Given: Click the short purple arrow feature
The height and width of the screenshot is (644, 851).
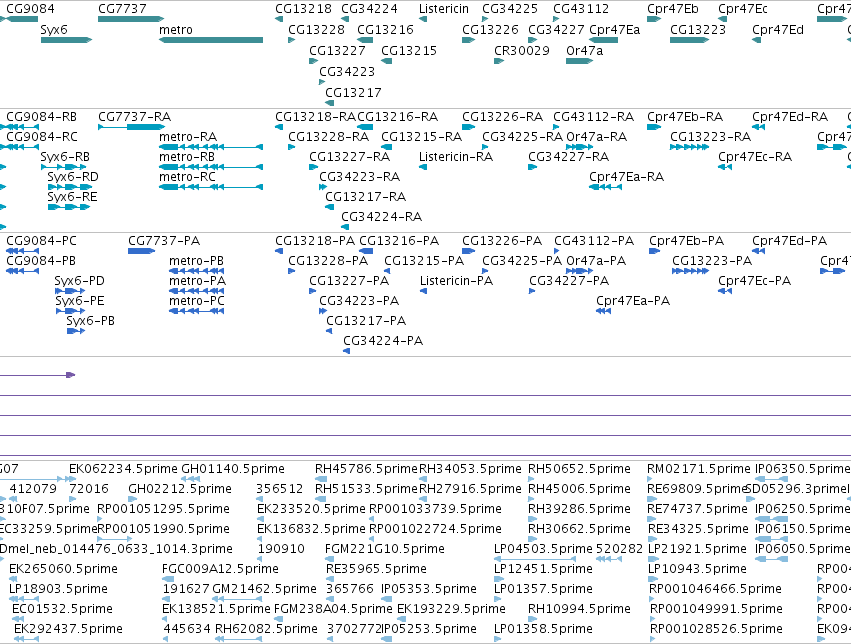Looking at the screenshot, I should pos(37,375).
